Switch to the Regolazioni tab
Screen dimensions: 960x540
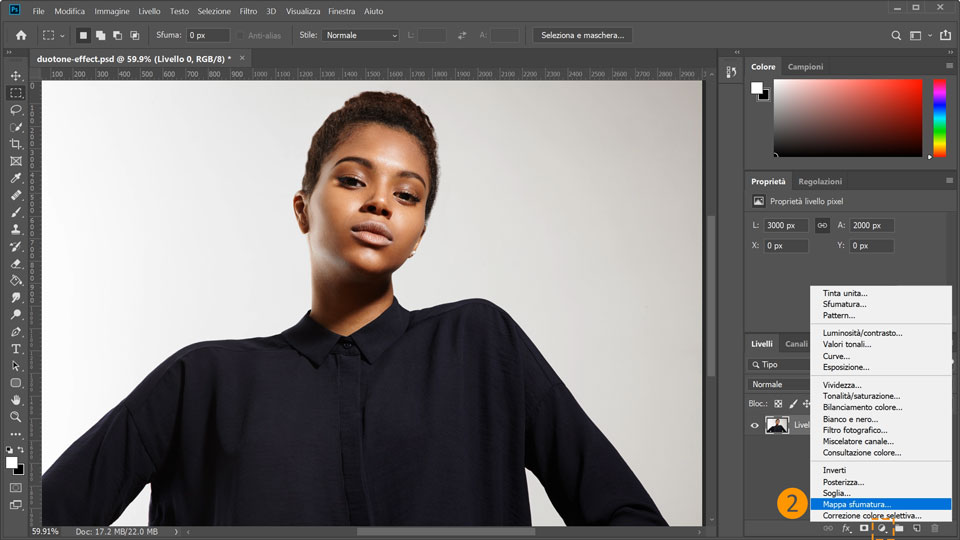(820, 181)
